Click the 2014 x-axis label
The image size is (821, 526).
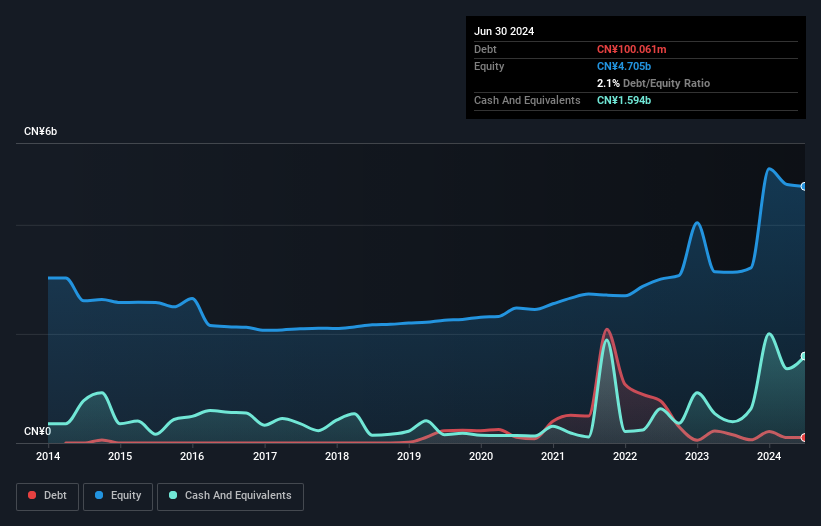tap(48, 456)
